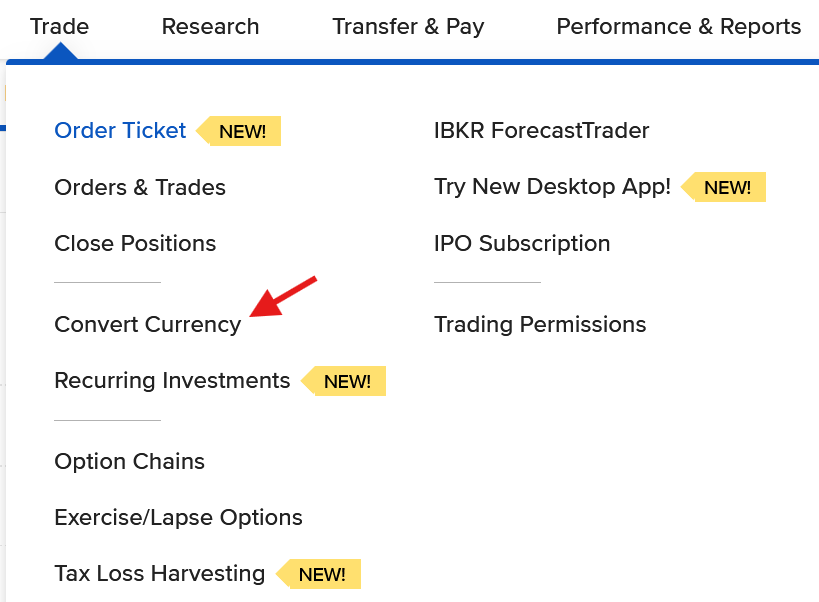Open Recurring Investments
The image size is (819, 602).
[172, 381]
